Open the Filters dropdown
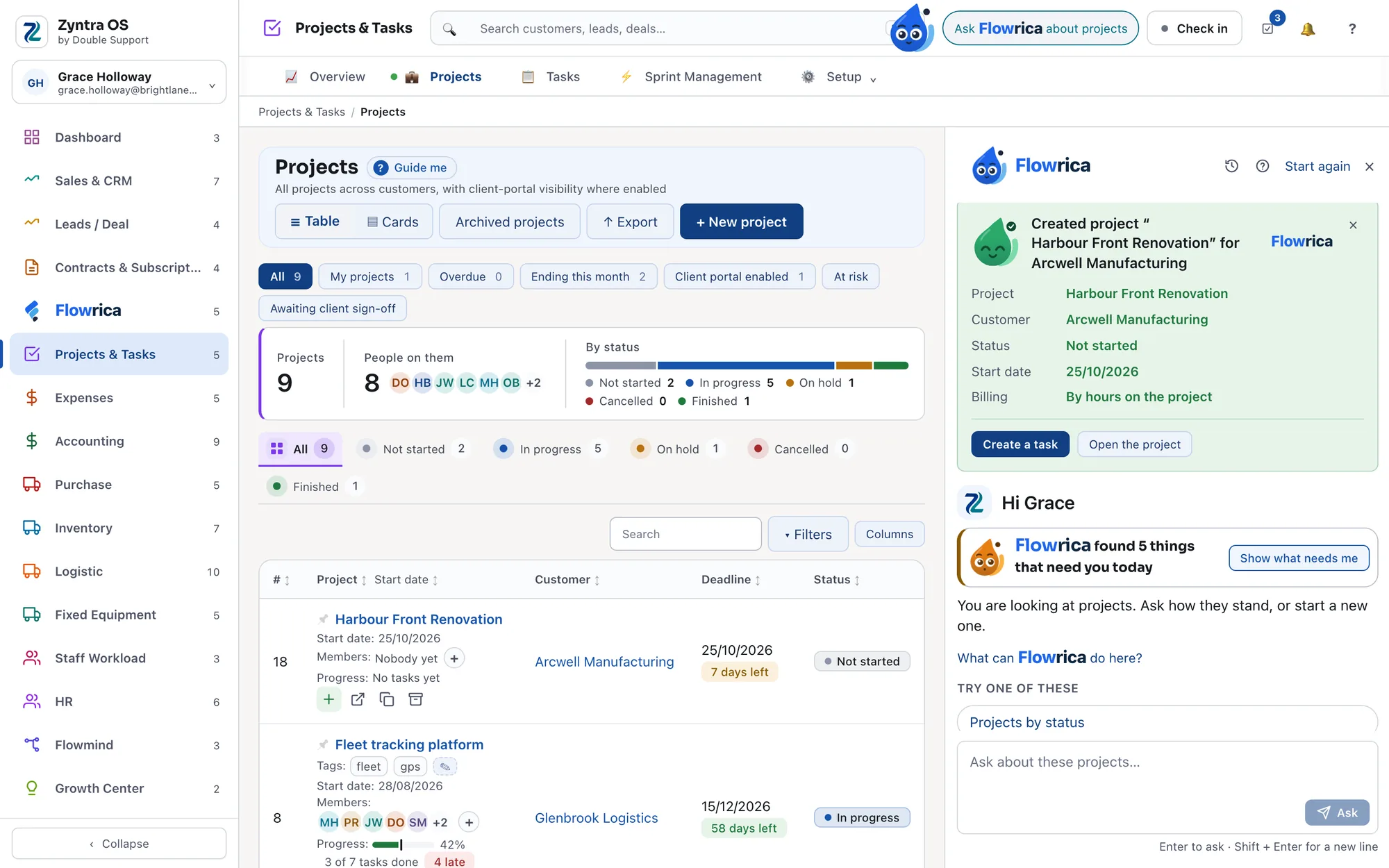This screenshot has height=868, width=1389. click(808, 534)
